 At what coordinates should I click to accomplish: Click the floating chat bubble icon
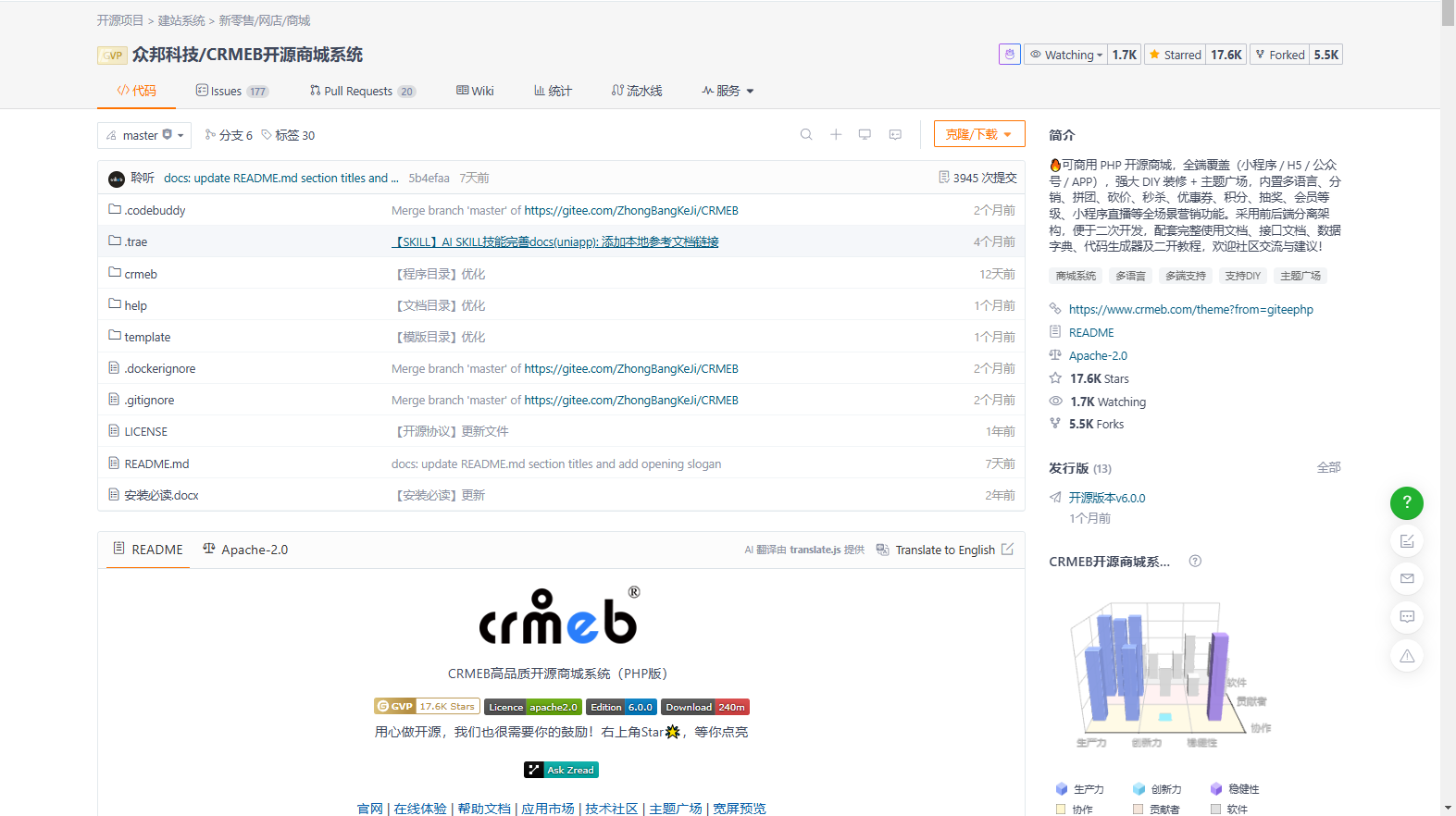pos(1407,617)
